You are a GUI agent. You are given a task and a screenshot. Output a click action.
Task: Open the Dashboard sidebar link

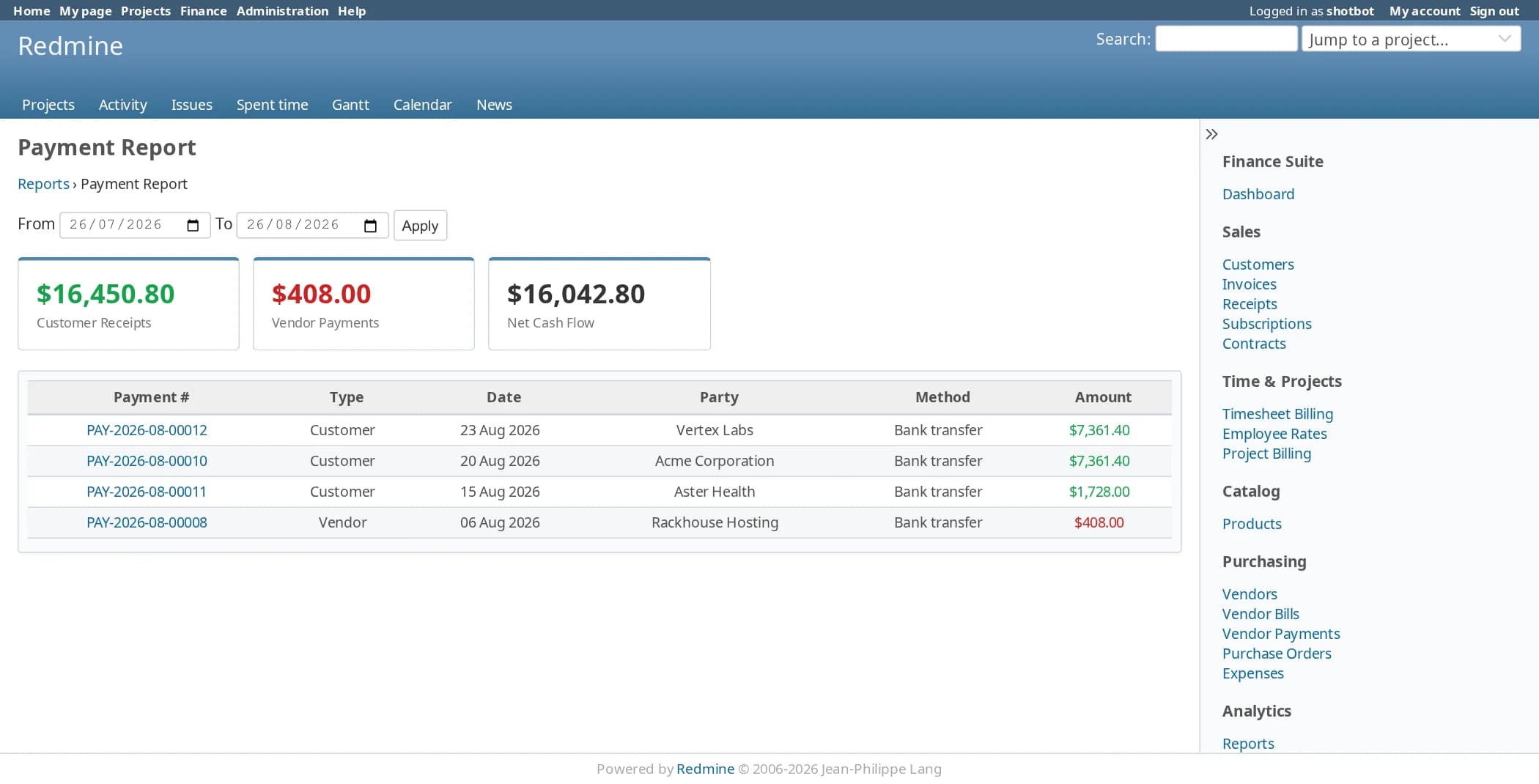coord(1258,194)
